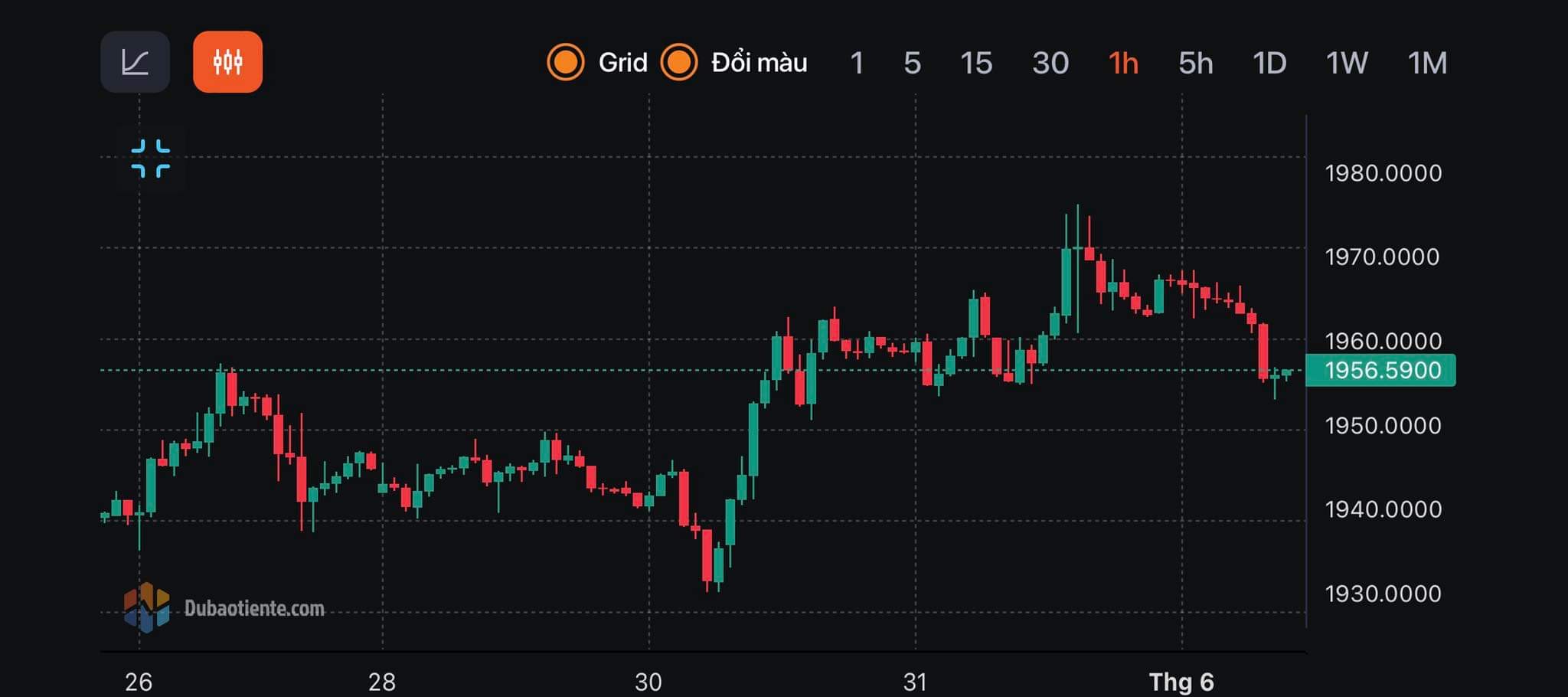Choose the 1h timeframe
This screenshot has height=697, width=1568.
tap(1123, 63)
